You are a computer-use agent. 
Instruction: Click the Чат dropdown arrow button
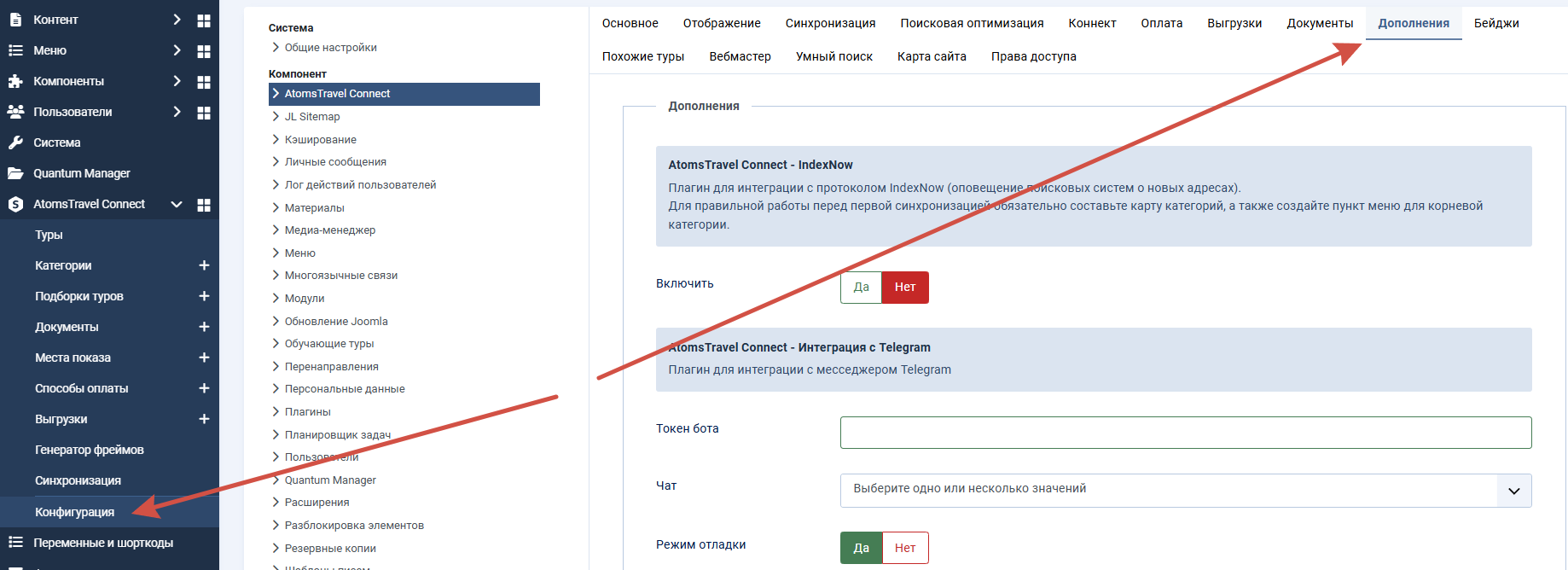[1514, 491]
